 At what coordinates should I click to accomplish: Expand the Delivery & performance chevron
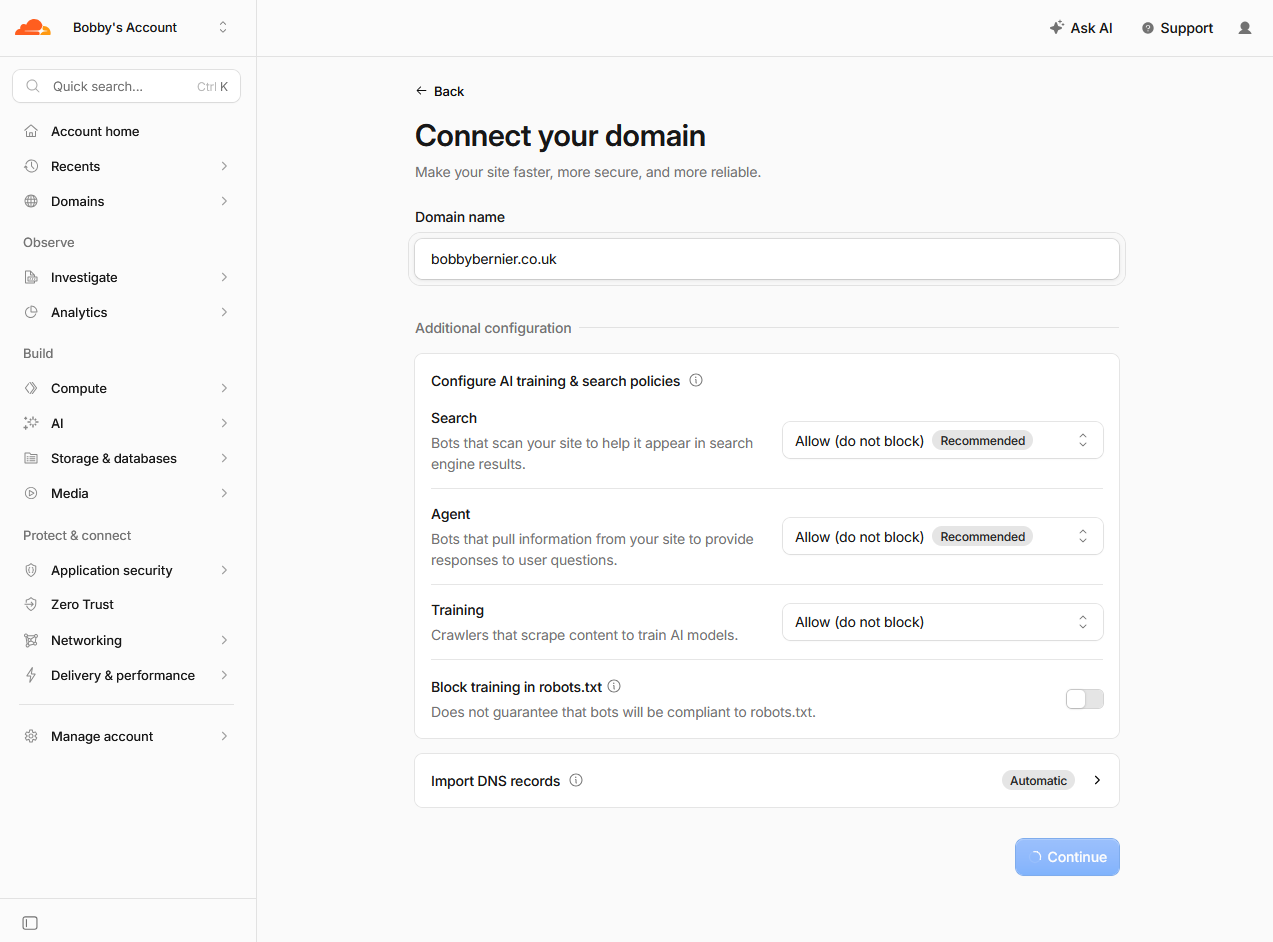[x=224, y=675]
